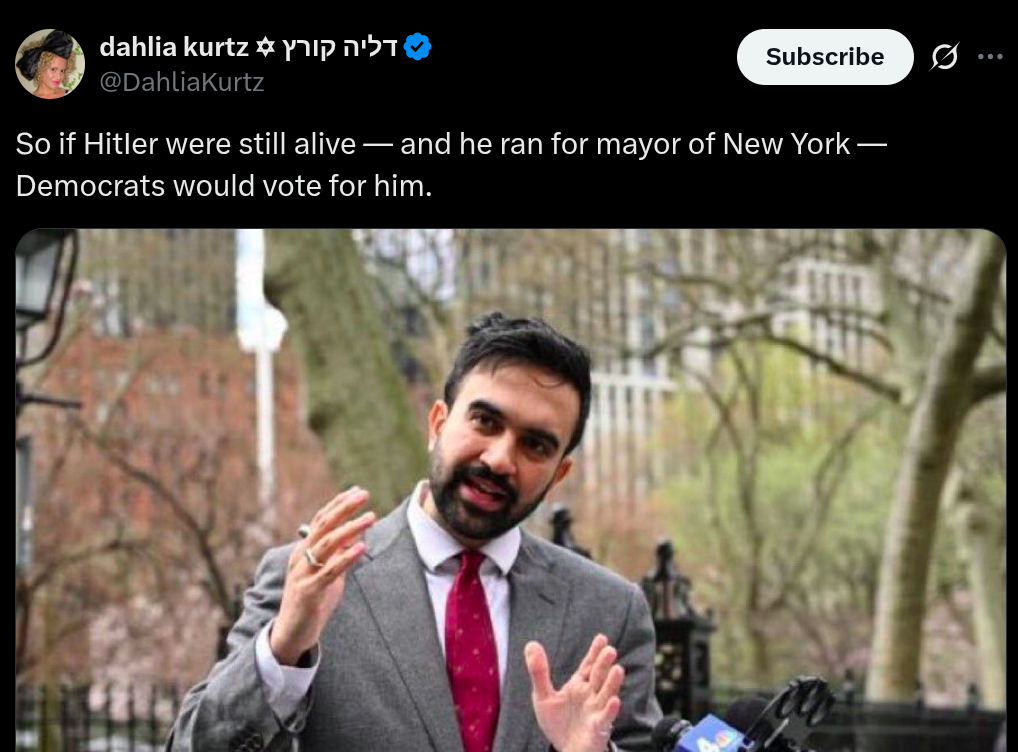The height and width of the screenshot is (752, 1018).
Task: Click the Star of David emoji in name
Action: click(265, 47)
